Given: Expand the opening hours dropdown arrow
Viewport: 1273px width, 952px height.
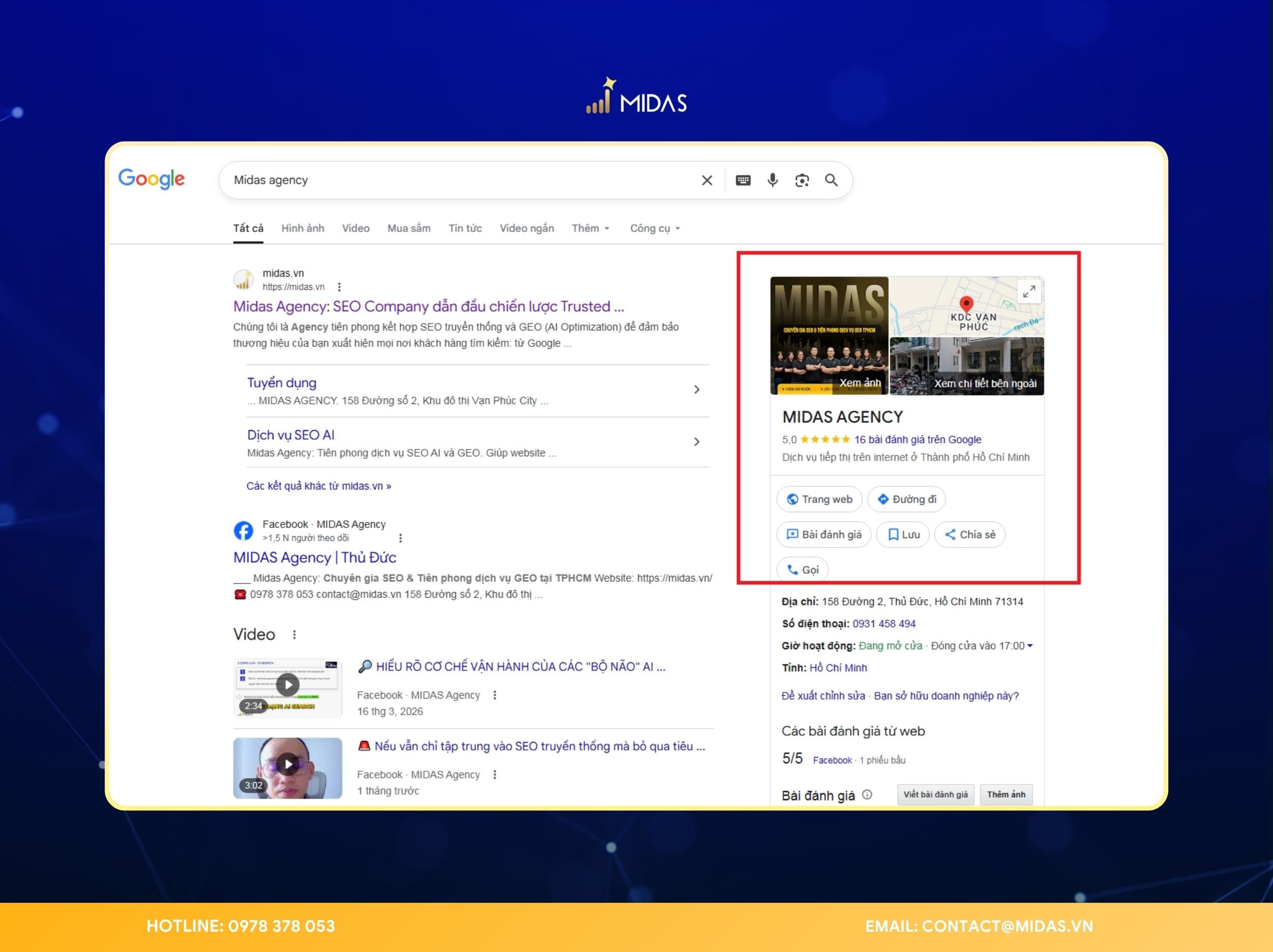Looking at the screenshot, I should pyautogui.click(x=1030, y=645).
